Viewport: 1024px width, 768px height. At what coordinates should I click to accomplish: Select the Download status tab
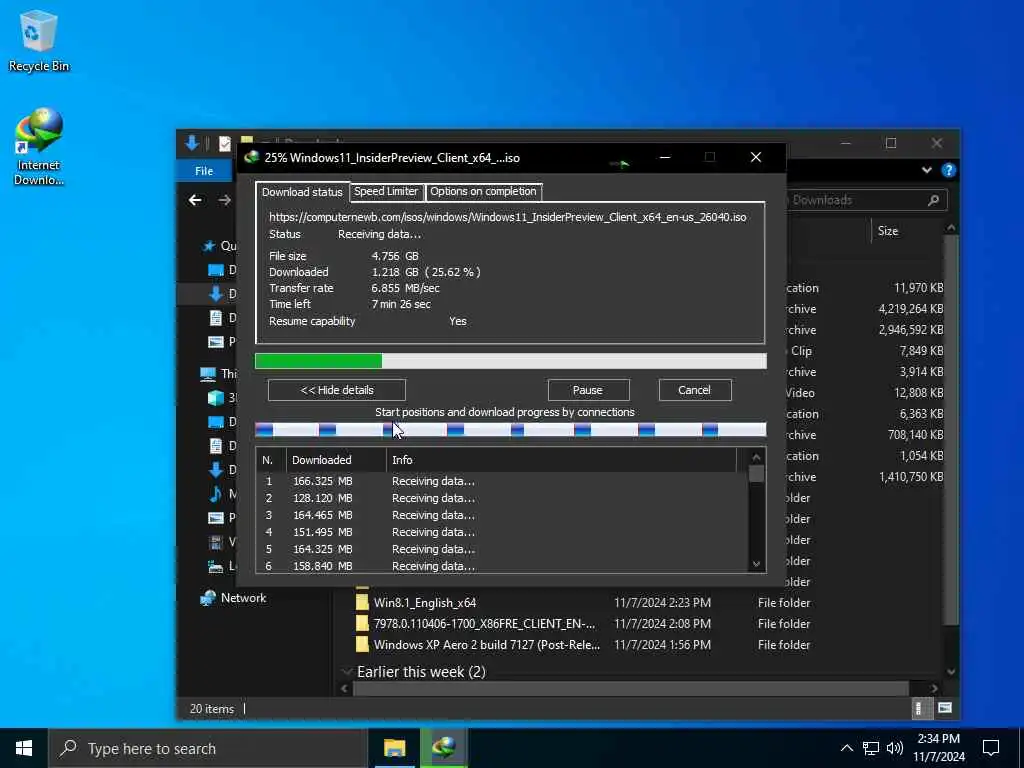(302, 192)
